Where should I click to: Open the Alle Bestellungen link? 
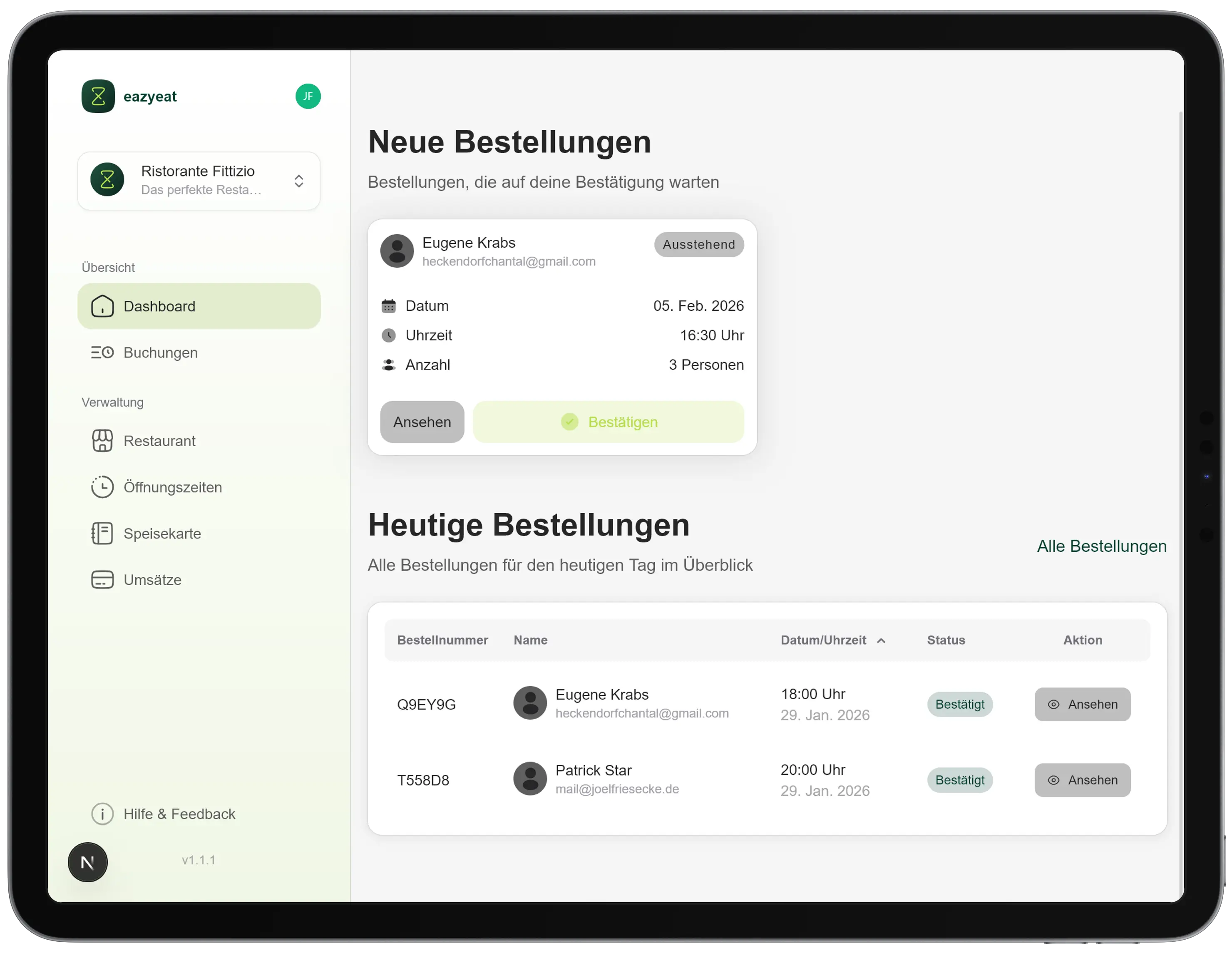pos(1101,546)
